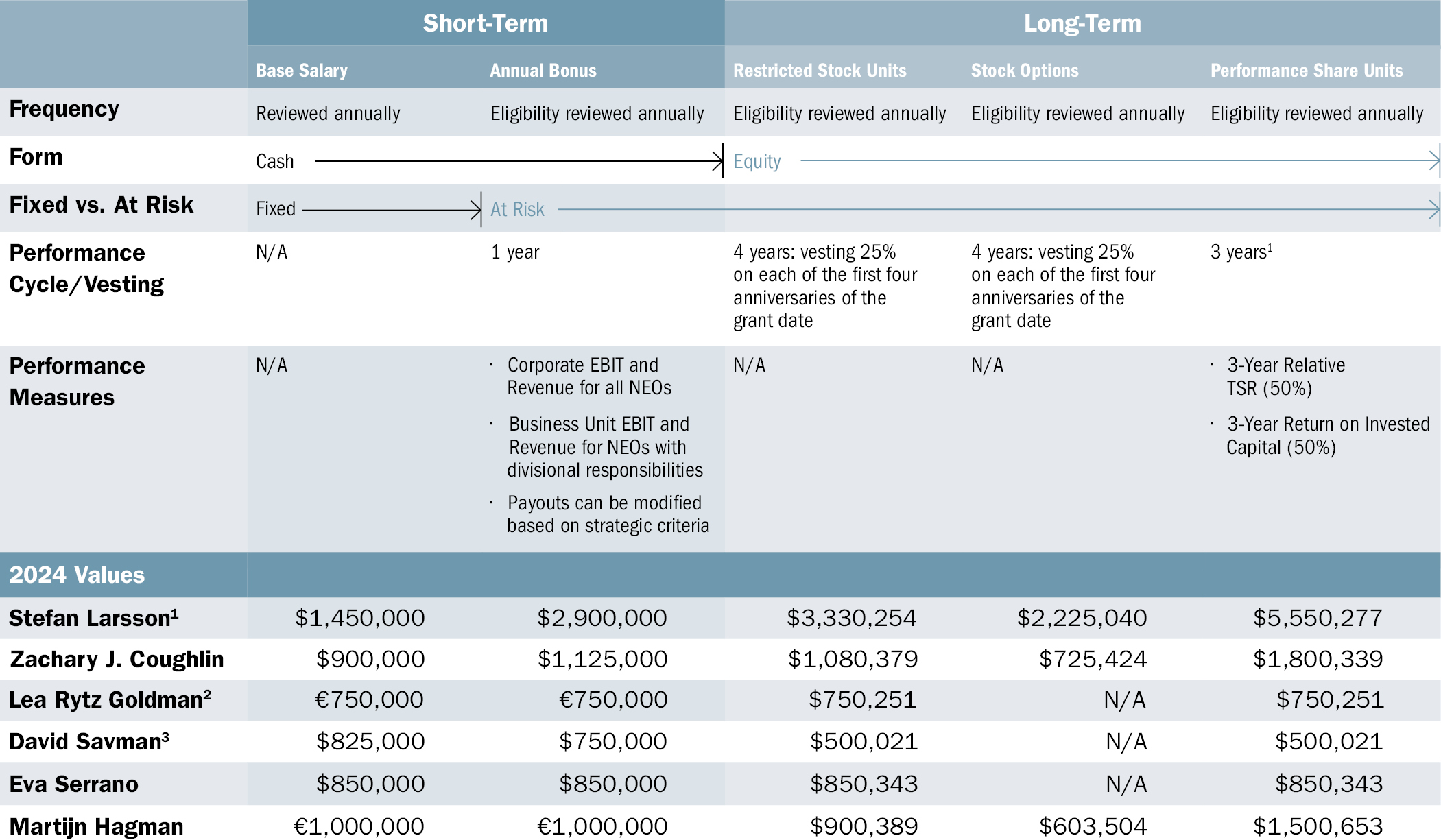Click the Stock Options column heading
The width and height of the screenshot is (1441, 840).
[1024, 71]
